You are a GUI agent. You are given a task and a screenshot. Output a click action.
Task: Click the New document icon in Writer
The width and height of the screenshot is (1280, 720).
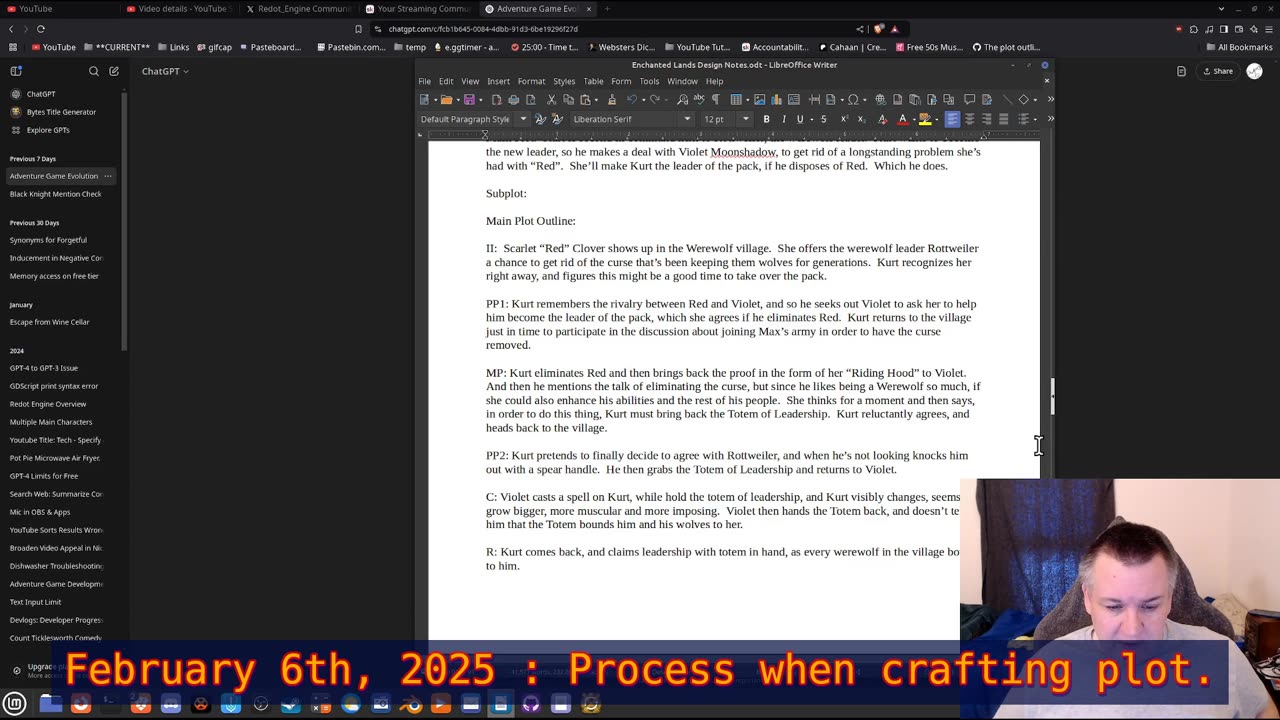point(424,99)
